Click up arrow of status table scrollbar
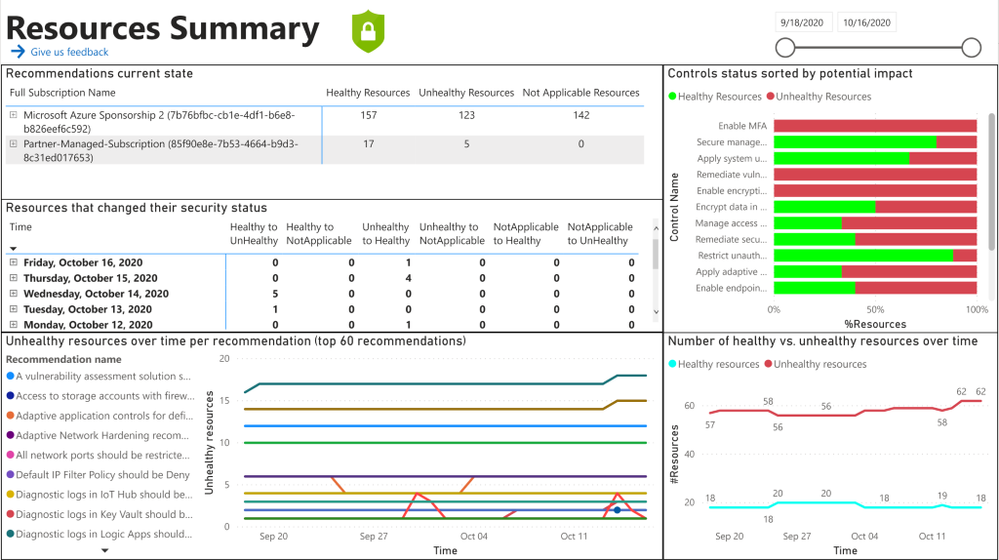999x560 pixels. (656, 227)
